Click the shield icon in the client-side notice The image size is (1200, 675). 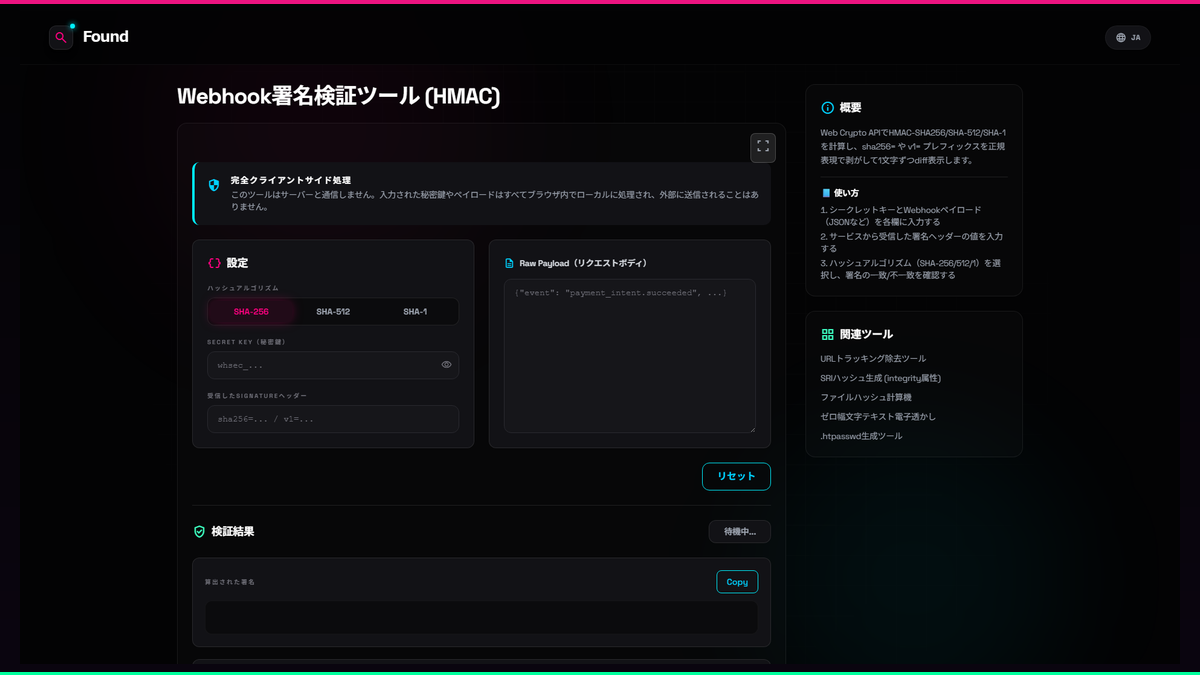(213, 185)
